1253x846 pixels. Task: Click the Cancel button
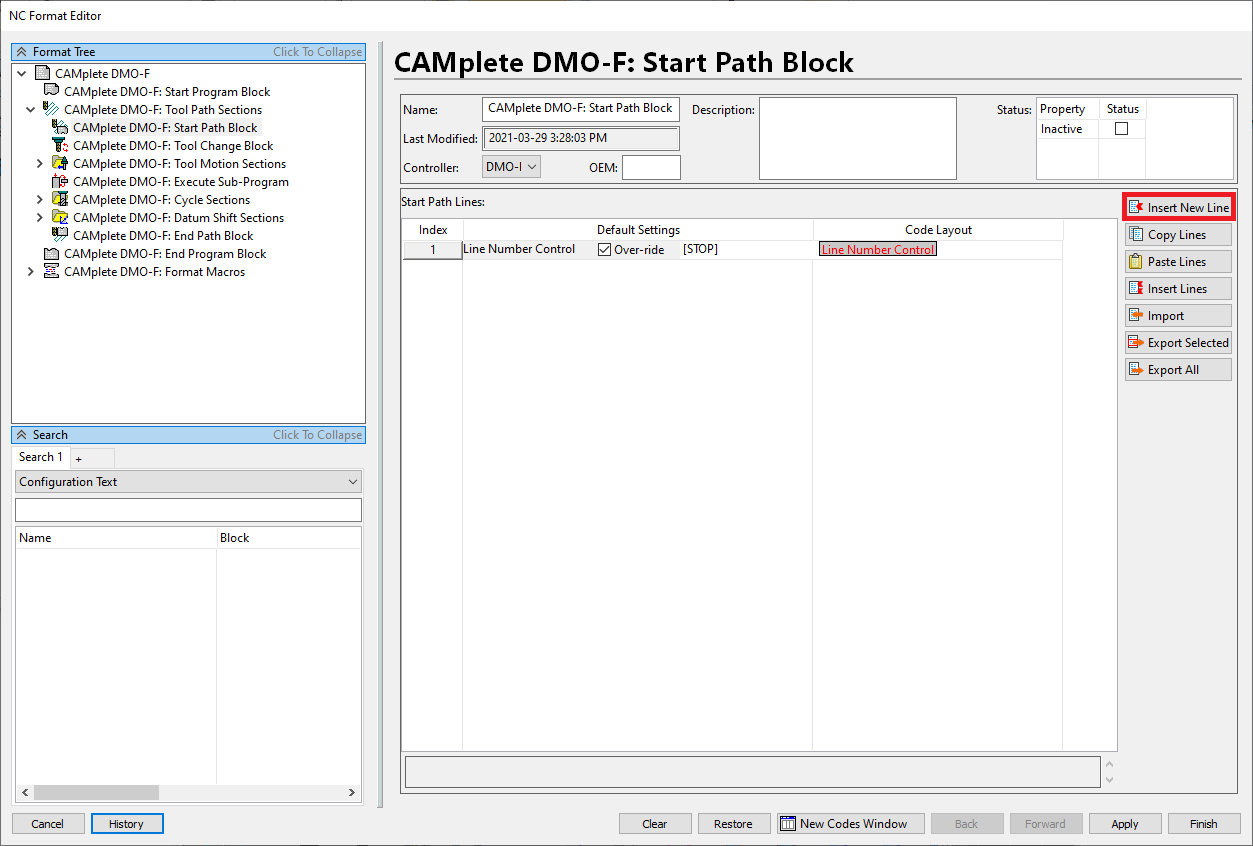point(48,824)
